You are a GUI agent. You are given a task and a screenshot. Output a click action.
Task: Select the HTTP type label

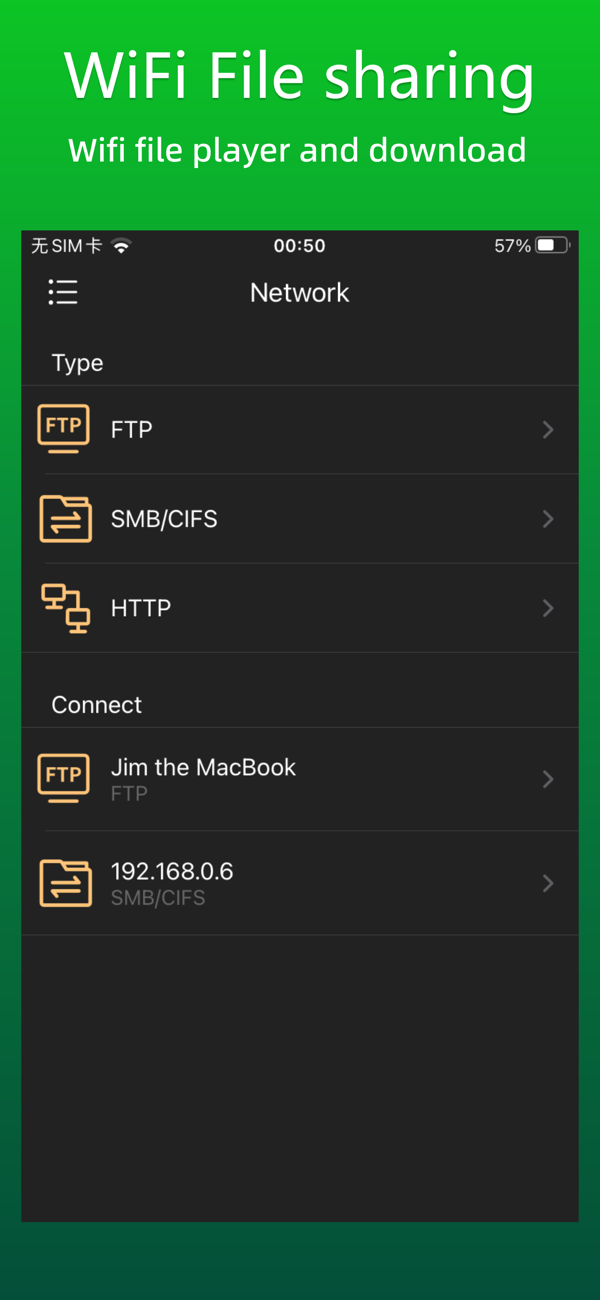pyautogui.click(x=141, y=608)
